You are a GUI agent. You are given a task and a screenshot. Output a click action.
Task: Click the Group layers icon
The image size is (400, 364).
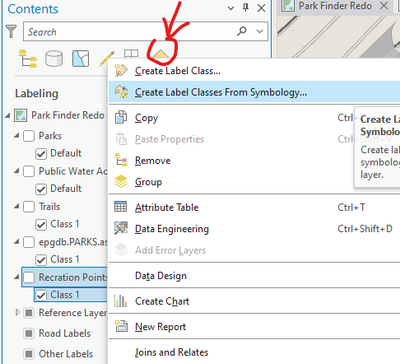pyautogui.click(x=121, y=182)
